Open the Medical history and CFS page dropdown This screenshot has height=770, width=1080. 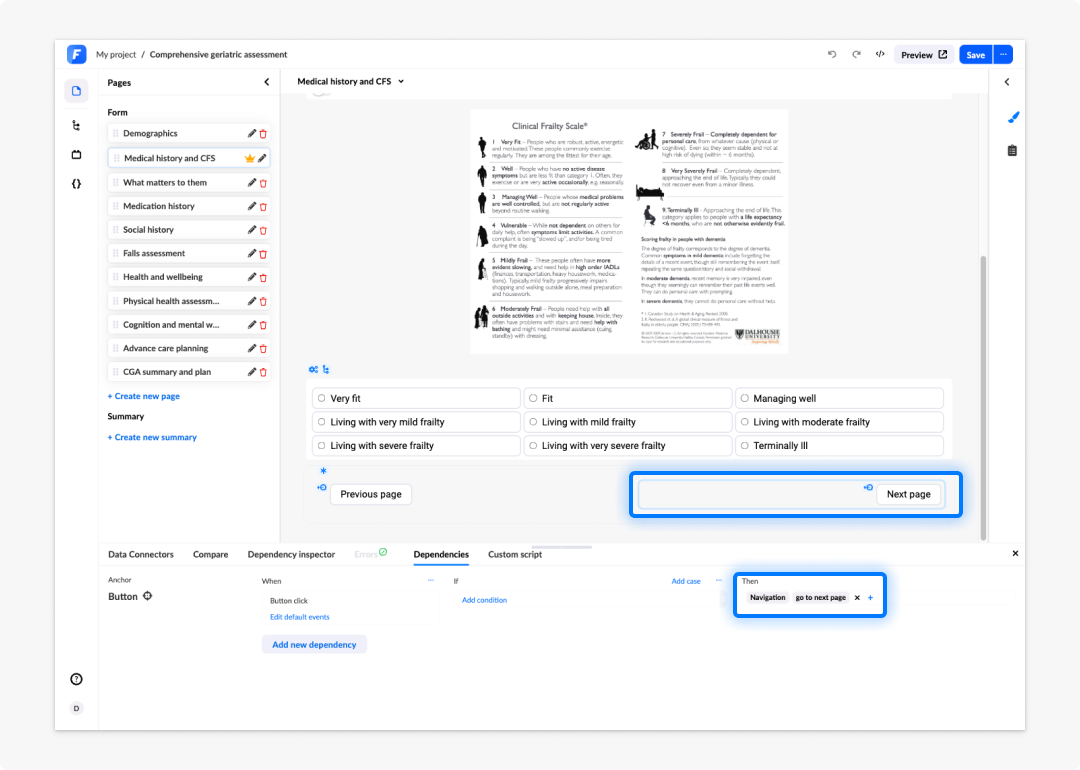(351, 81)
